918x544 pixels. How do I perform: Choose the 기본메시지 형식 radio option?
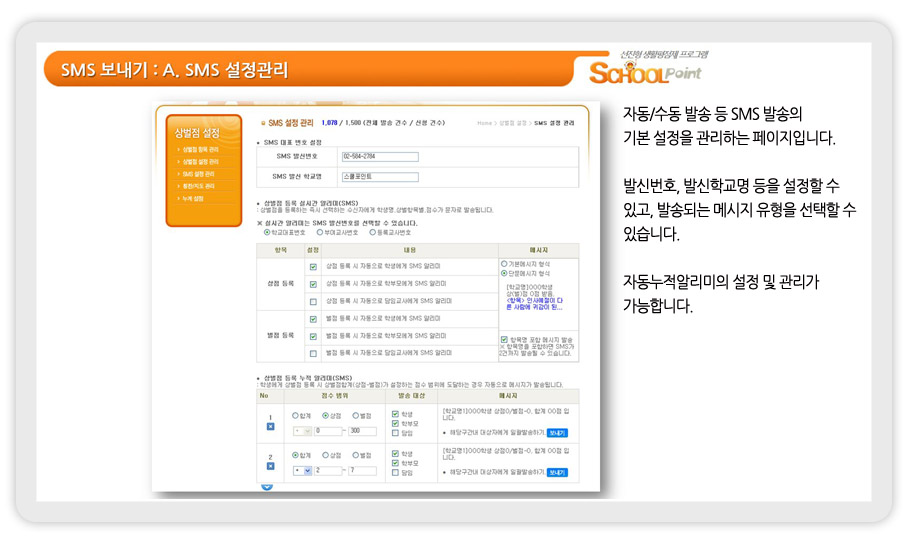(x=505, y=263)
